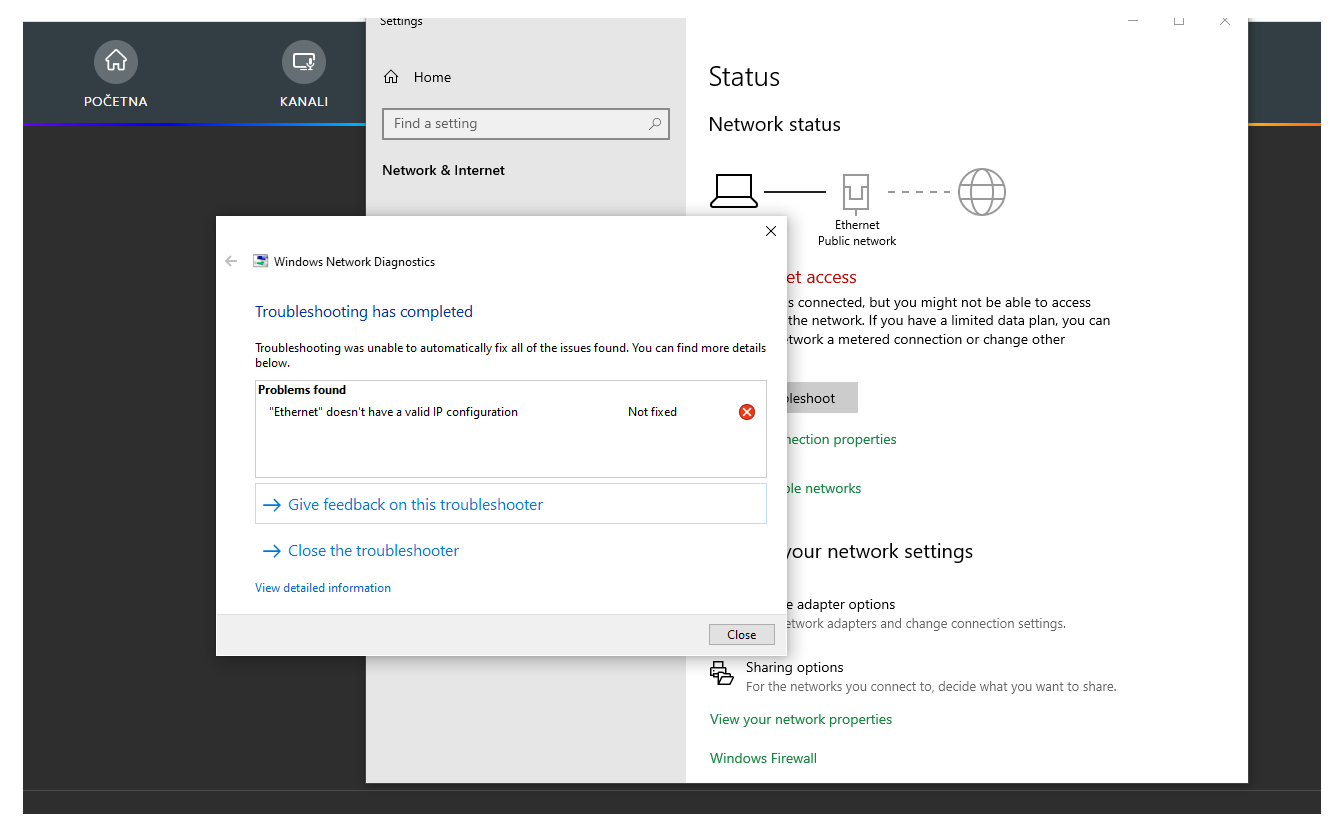
Task: Click red error icon next to Not fixed
Action: [x=747, y=412]
